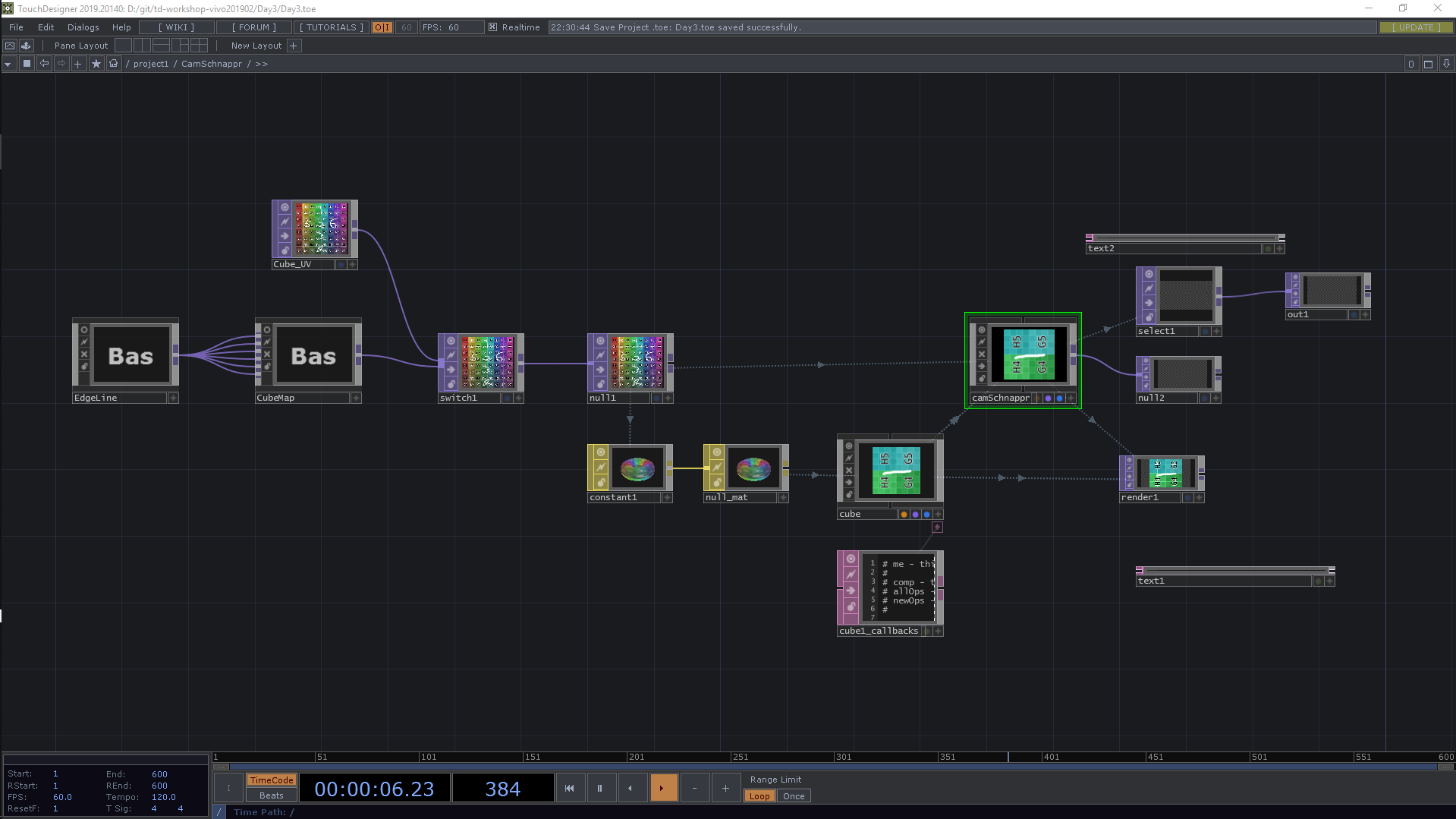Screen dimensions: 1456x819
Task: Switch range limit to Once
Action: pos(794,796)
